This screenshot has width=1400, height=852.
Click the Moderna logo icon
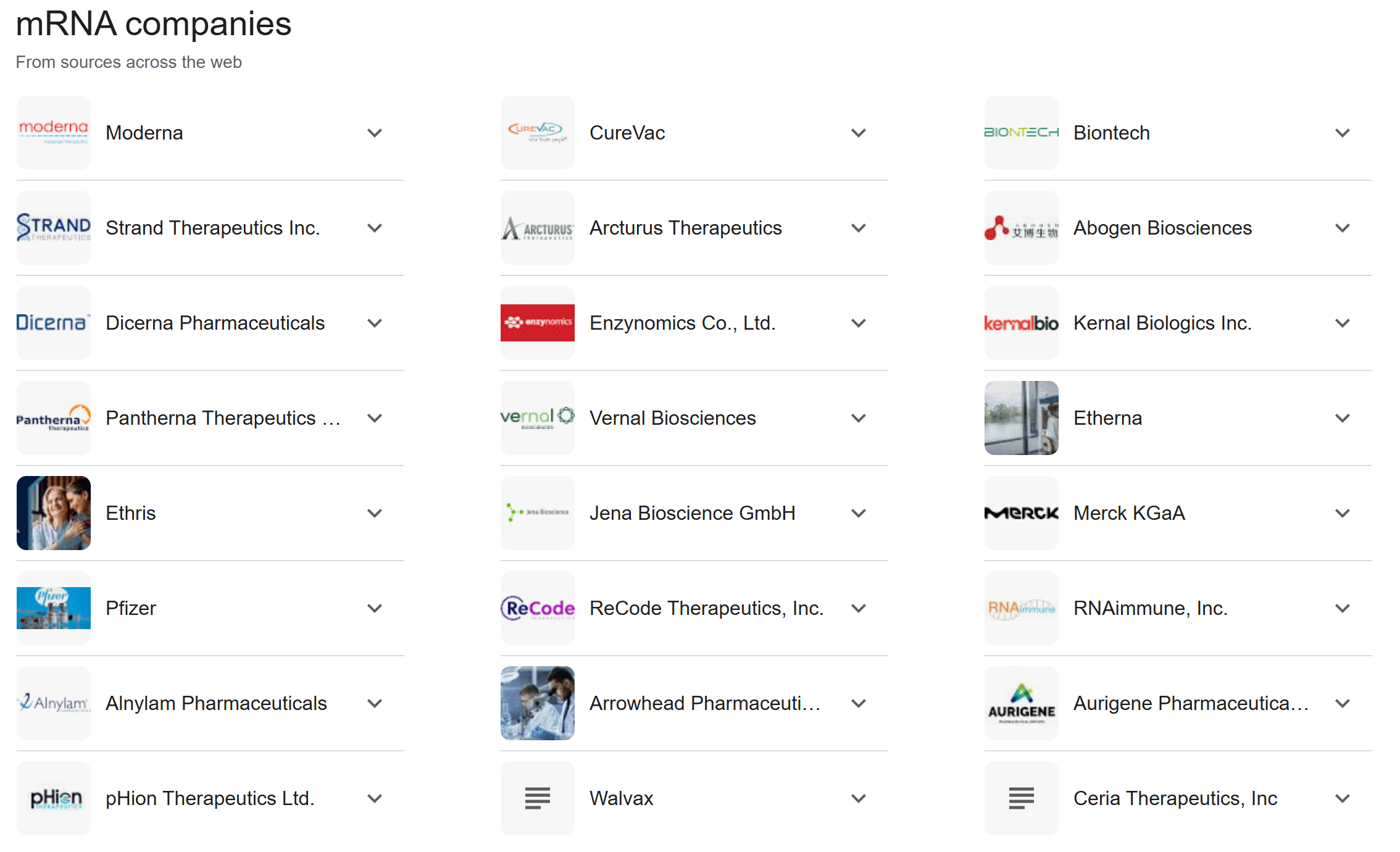[x=54, y=133]
